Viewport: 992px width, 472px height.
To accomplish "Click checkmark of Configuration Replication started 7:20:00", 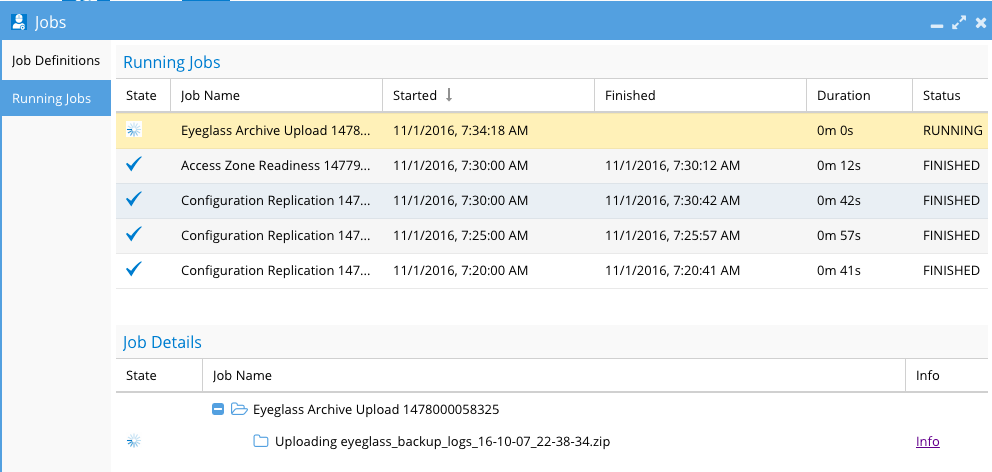I will (x=133, y=269).
